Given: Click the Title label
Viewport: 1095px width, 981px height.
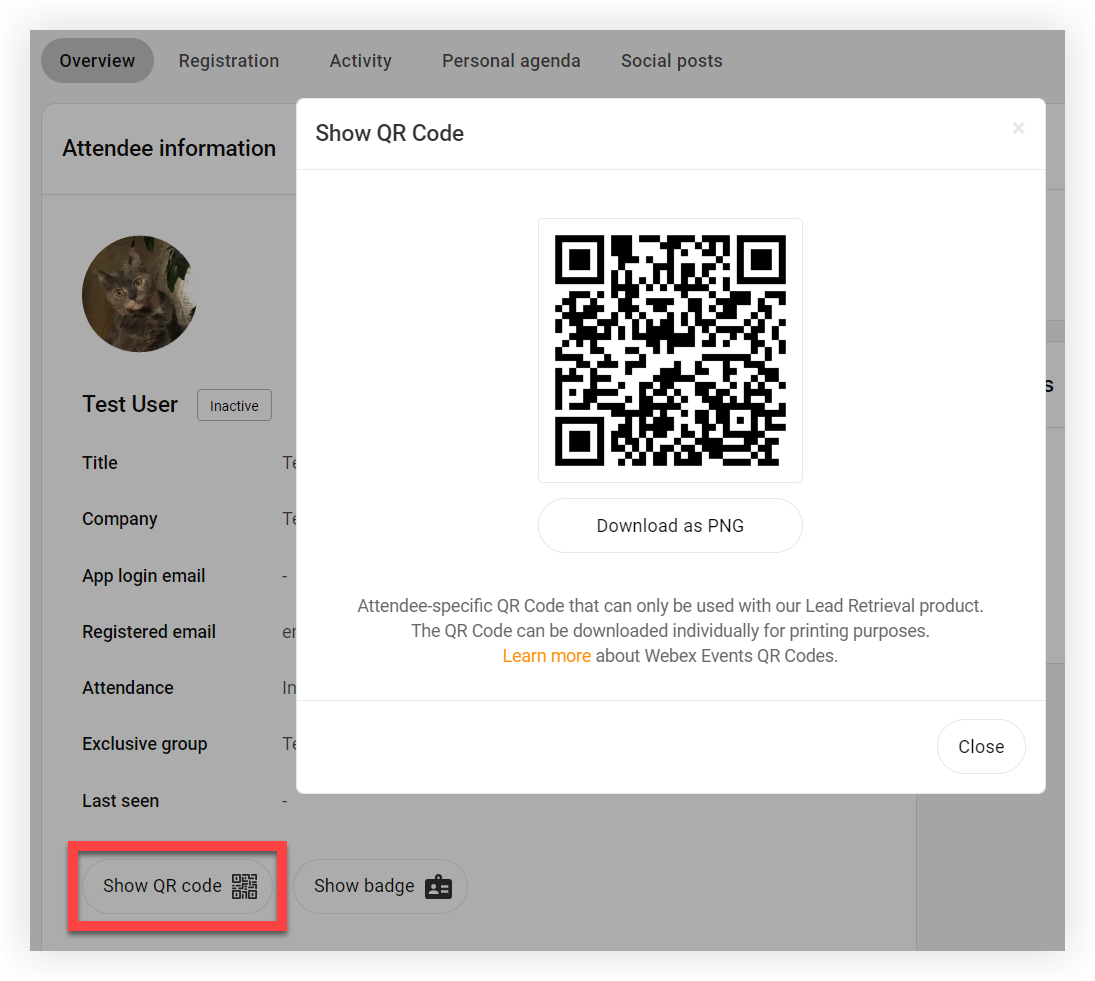Looking at the screenshot, I should 100,463.
